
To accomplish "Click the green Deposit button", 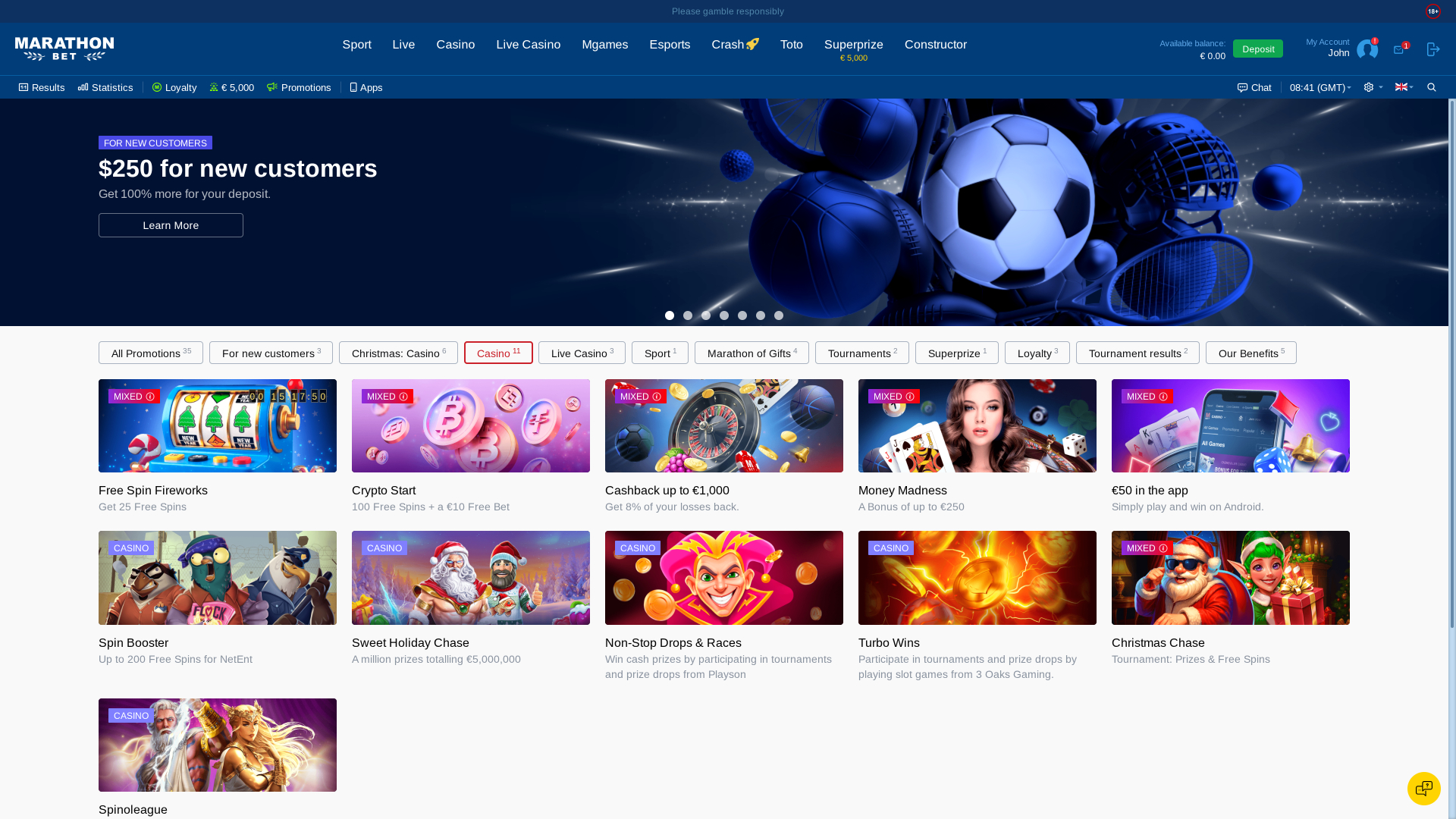I will pyautogui.click(x=1258, y=48).
